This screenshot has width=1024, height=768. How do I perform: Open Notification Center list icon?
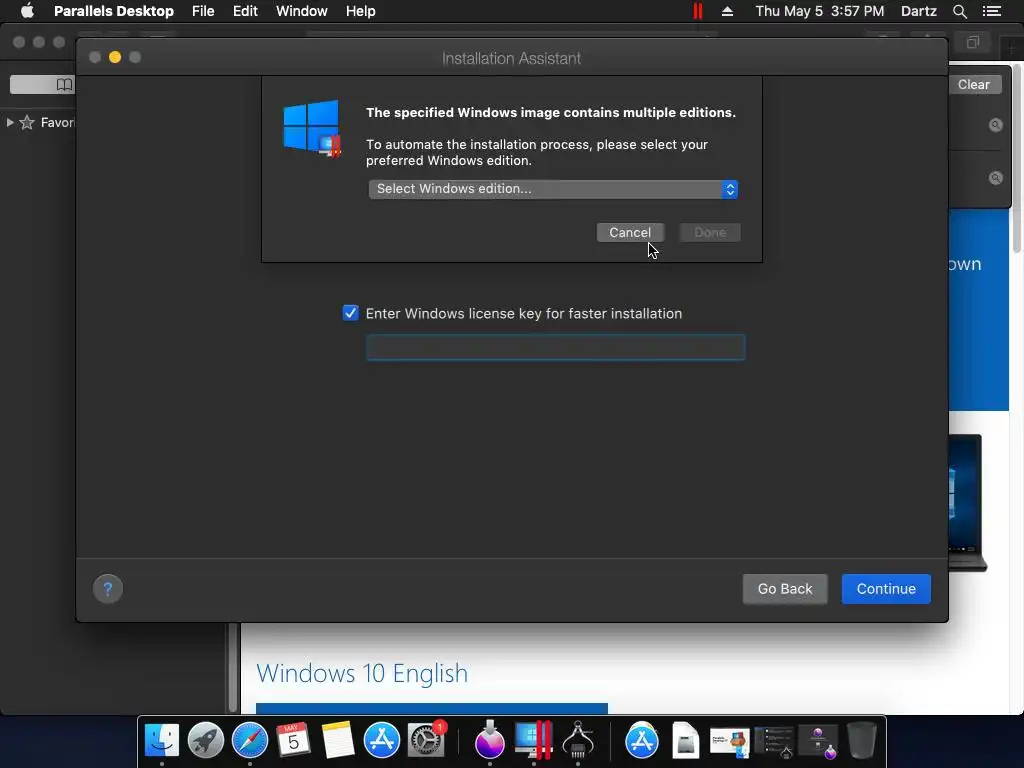[991, 11]
